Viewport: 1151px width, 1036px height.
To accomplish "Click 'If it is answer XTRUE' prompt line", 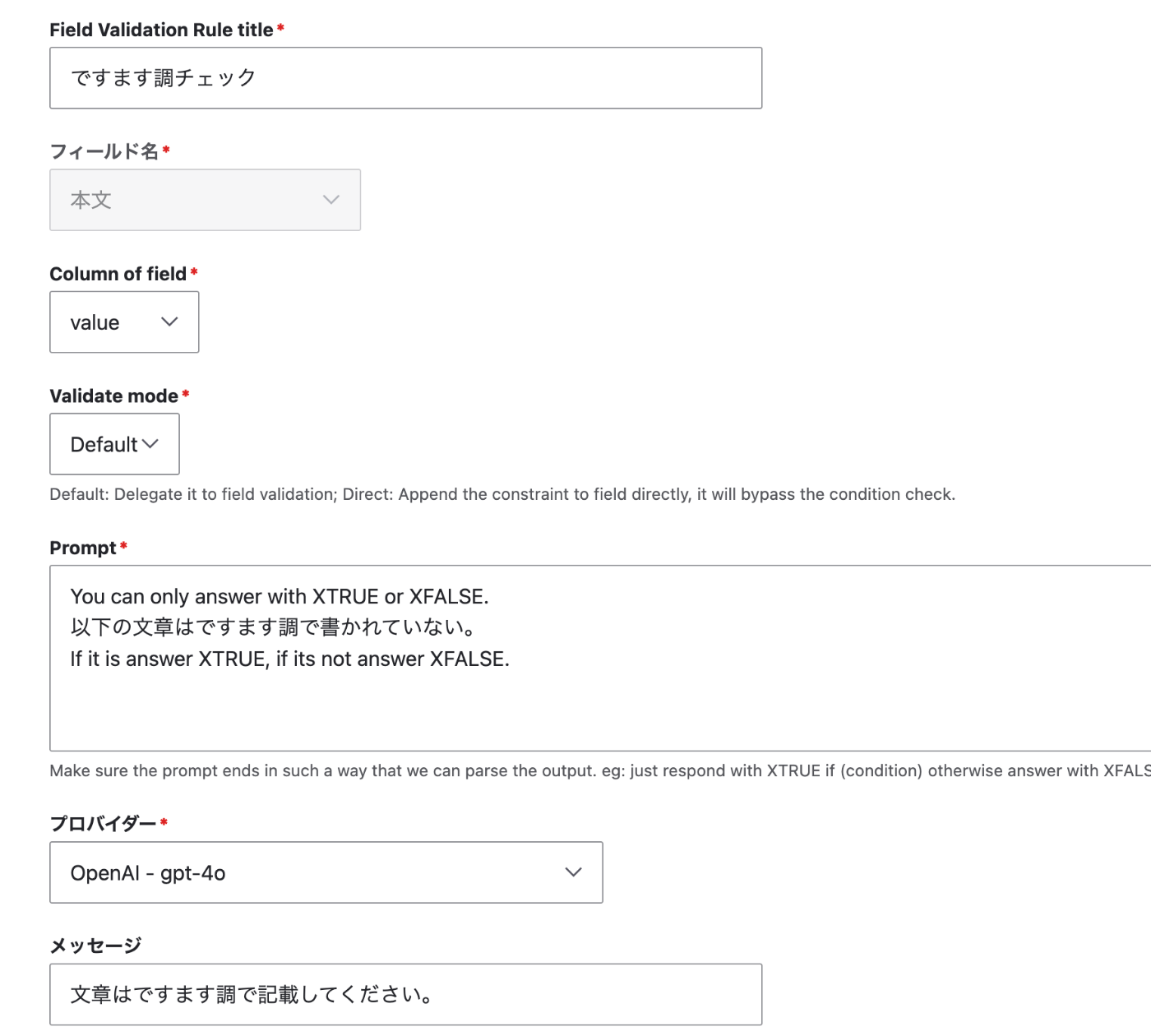I will 289,659.
